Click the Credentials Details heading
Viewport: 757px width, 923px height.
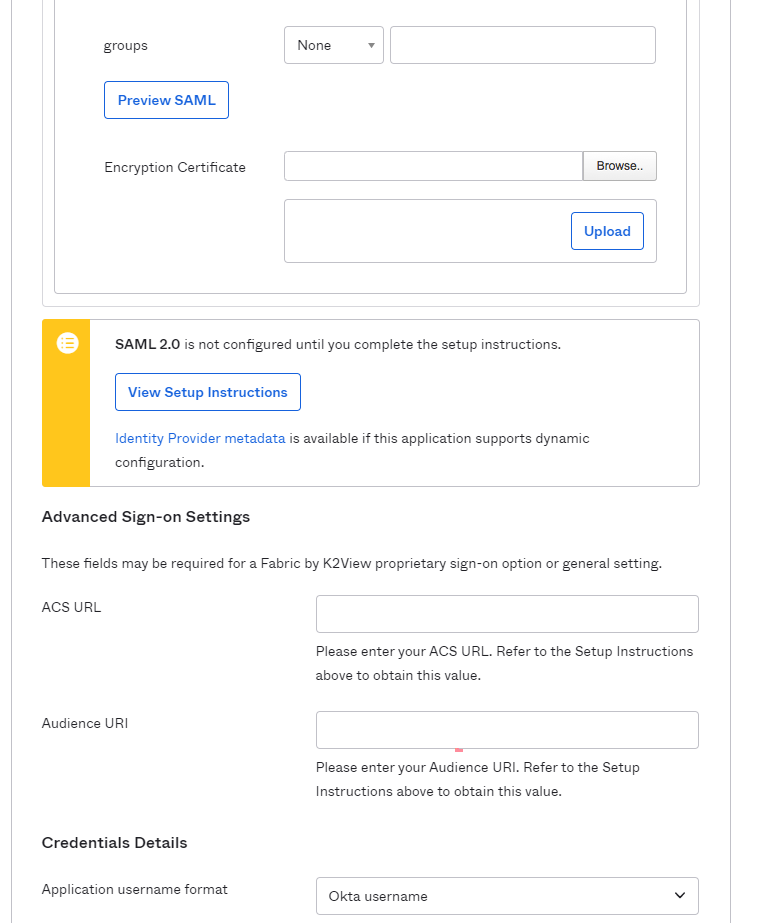coord(114,843)
